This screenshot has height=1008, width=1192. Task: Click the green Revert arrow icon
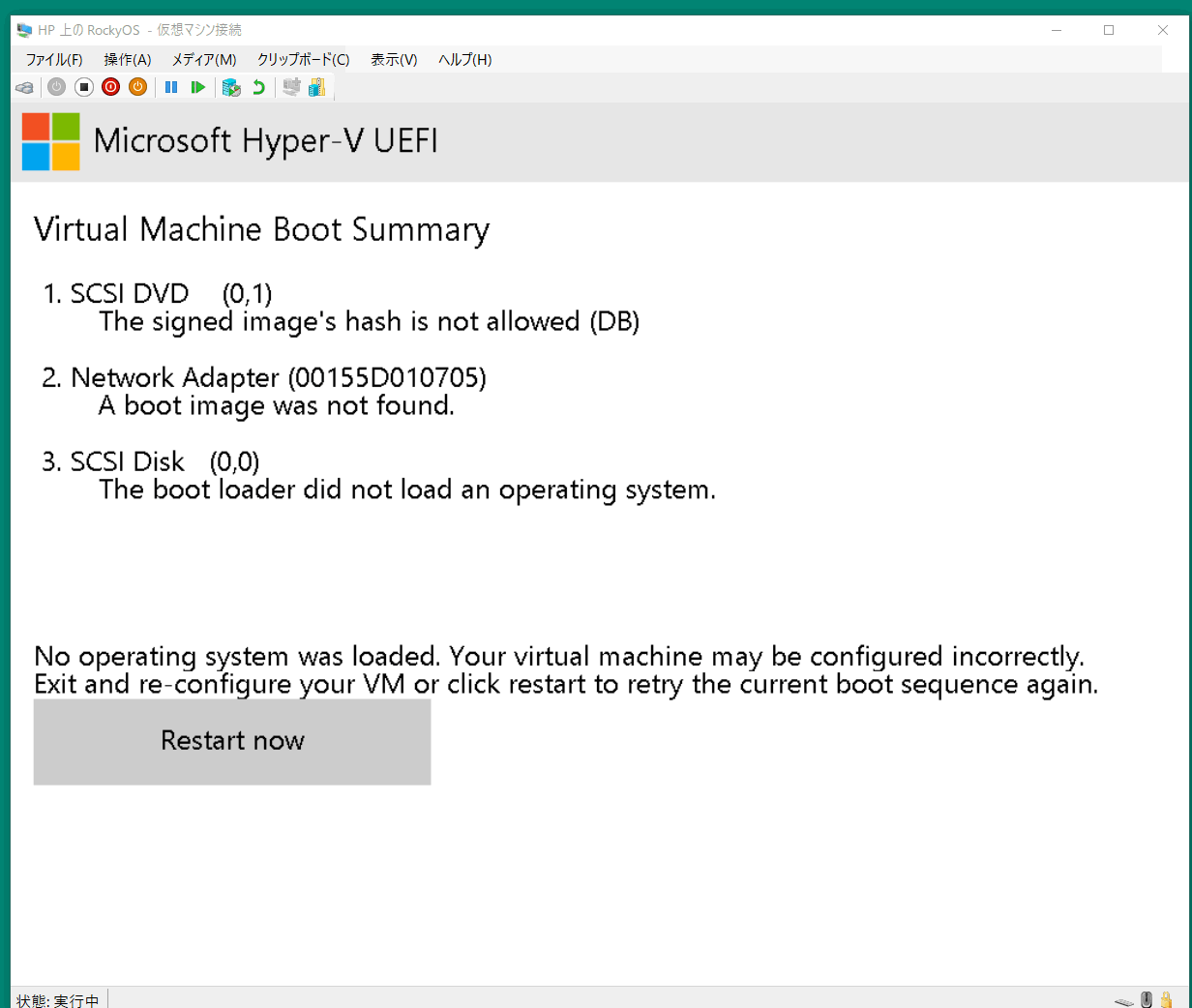(258, 87)
